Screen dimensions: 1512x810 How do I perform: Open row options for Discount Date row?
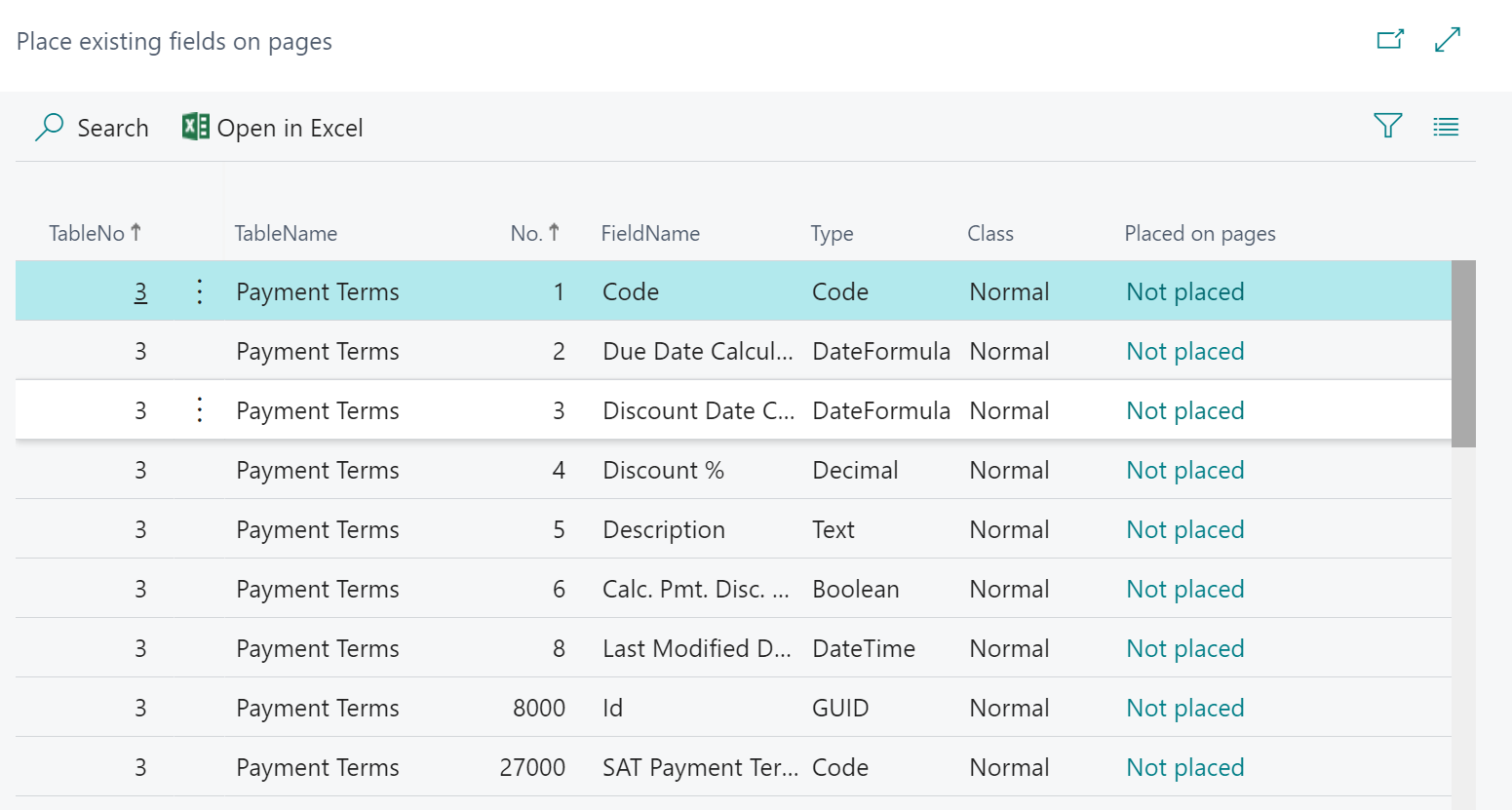[200, 410]
